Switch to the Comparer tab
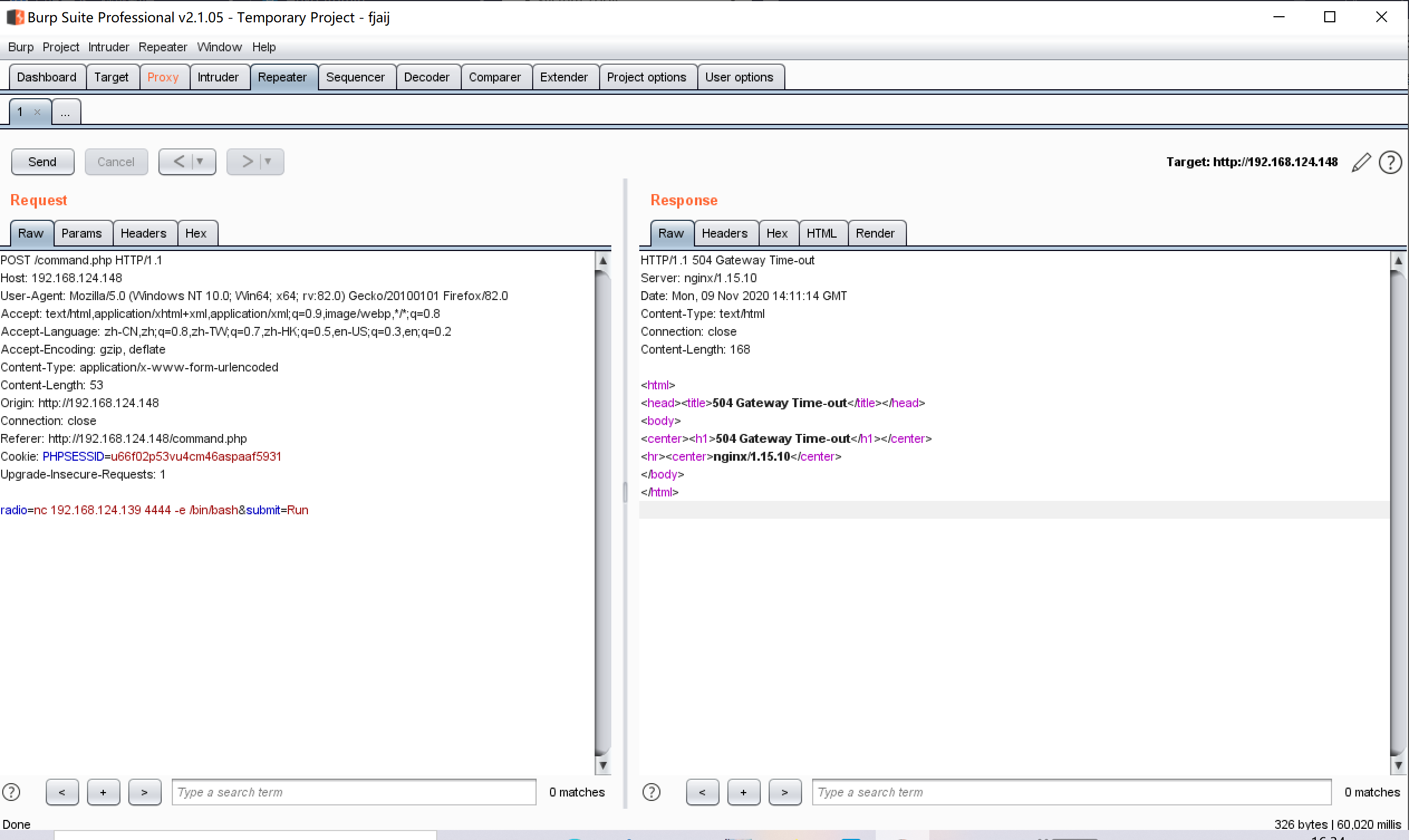The height and width of the screenshot is (840, 1409). point(495,77)
